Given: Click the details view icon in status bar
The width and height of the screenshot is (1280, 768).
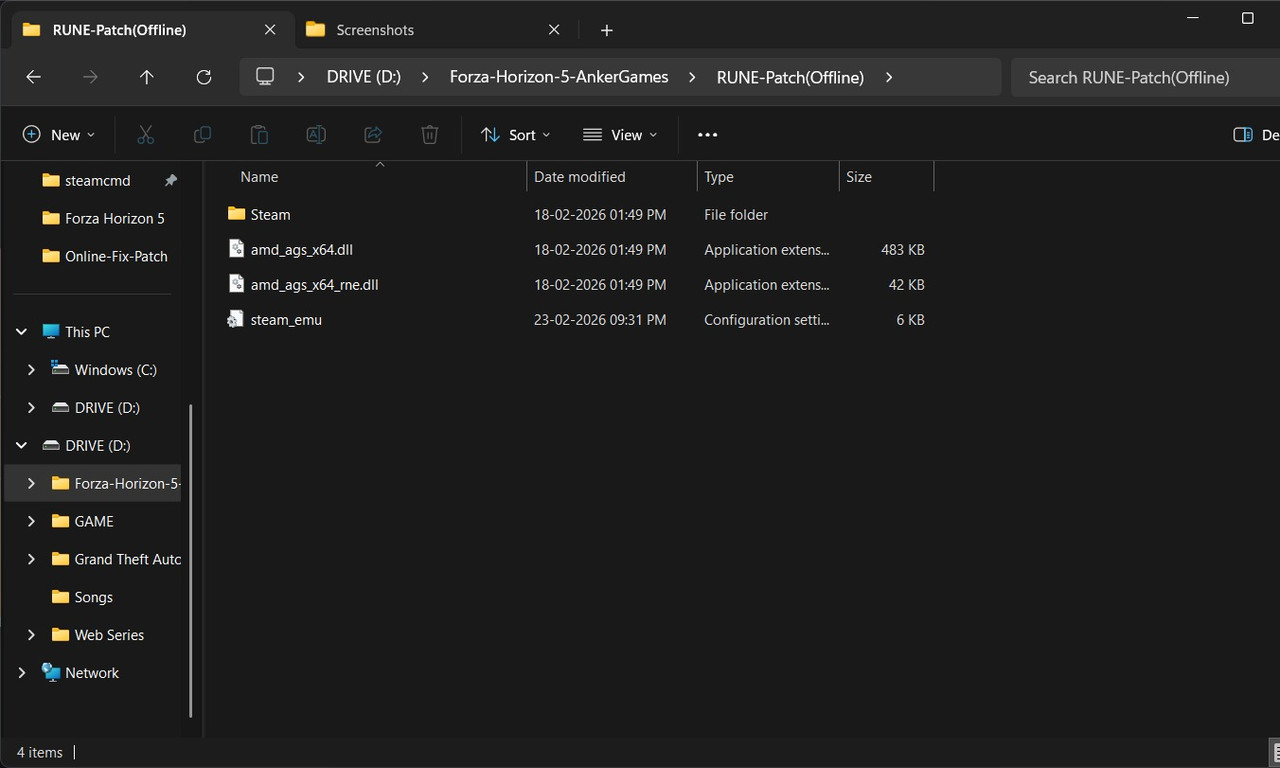Looking at the screenshot, I should (x=1275, y=752).
